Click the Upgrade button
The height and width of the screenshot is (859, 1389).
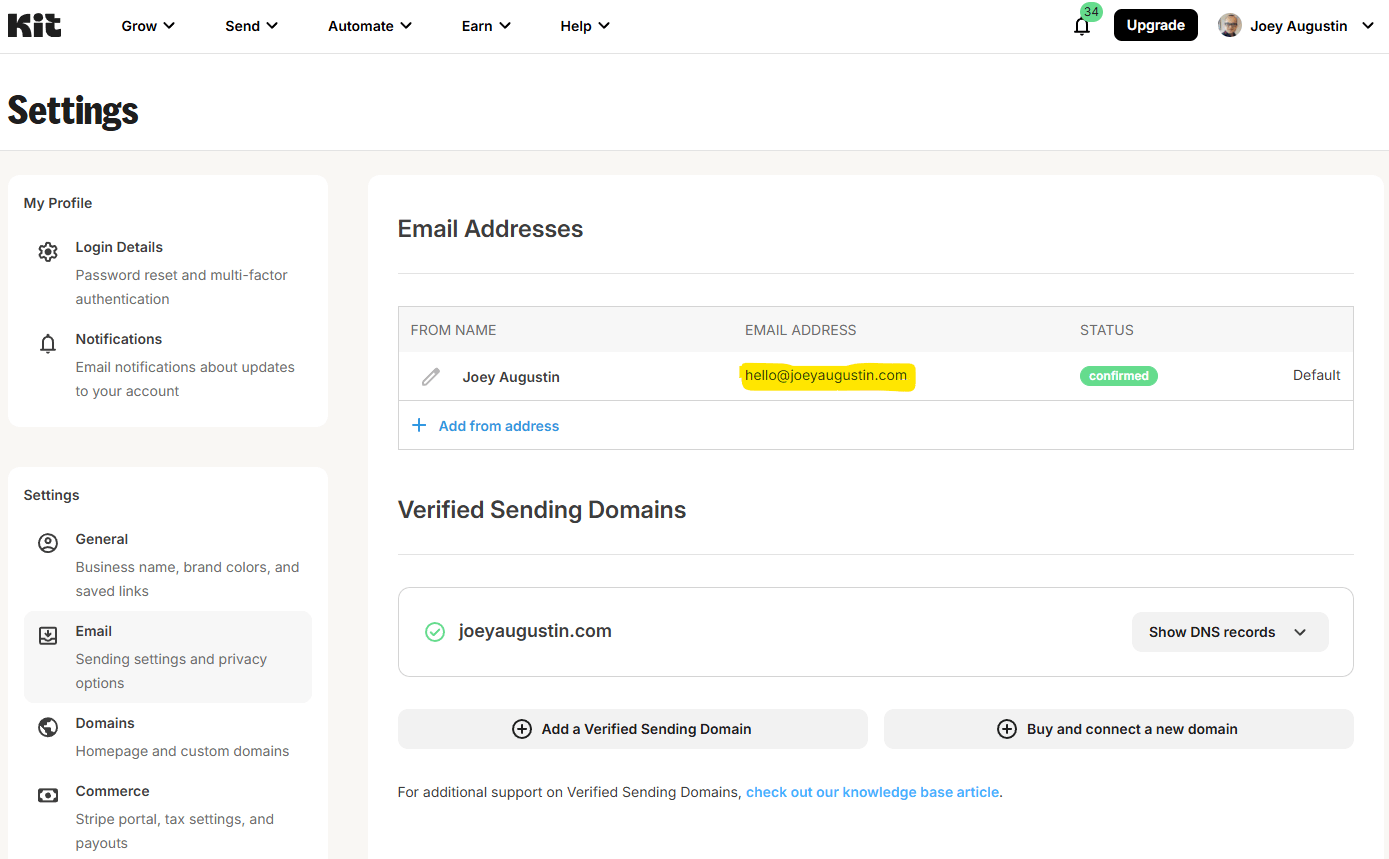point(1155,25)
